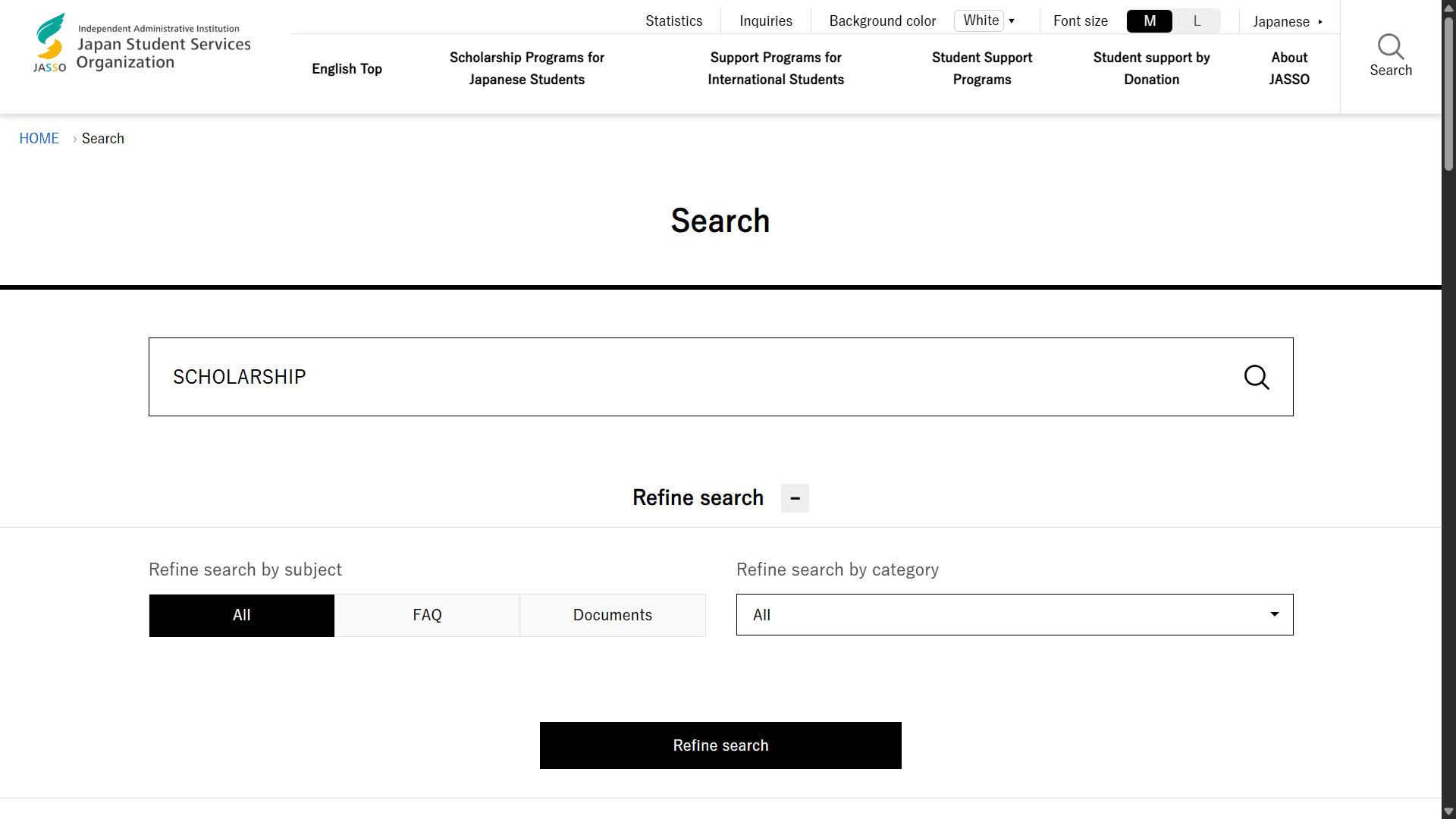Image resolution: width=1456 pixels, height=819 pixels.
Task: Submit query with the search field magnifier icon
Action: 1257,377
